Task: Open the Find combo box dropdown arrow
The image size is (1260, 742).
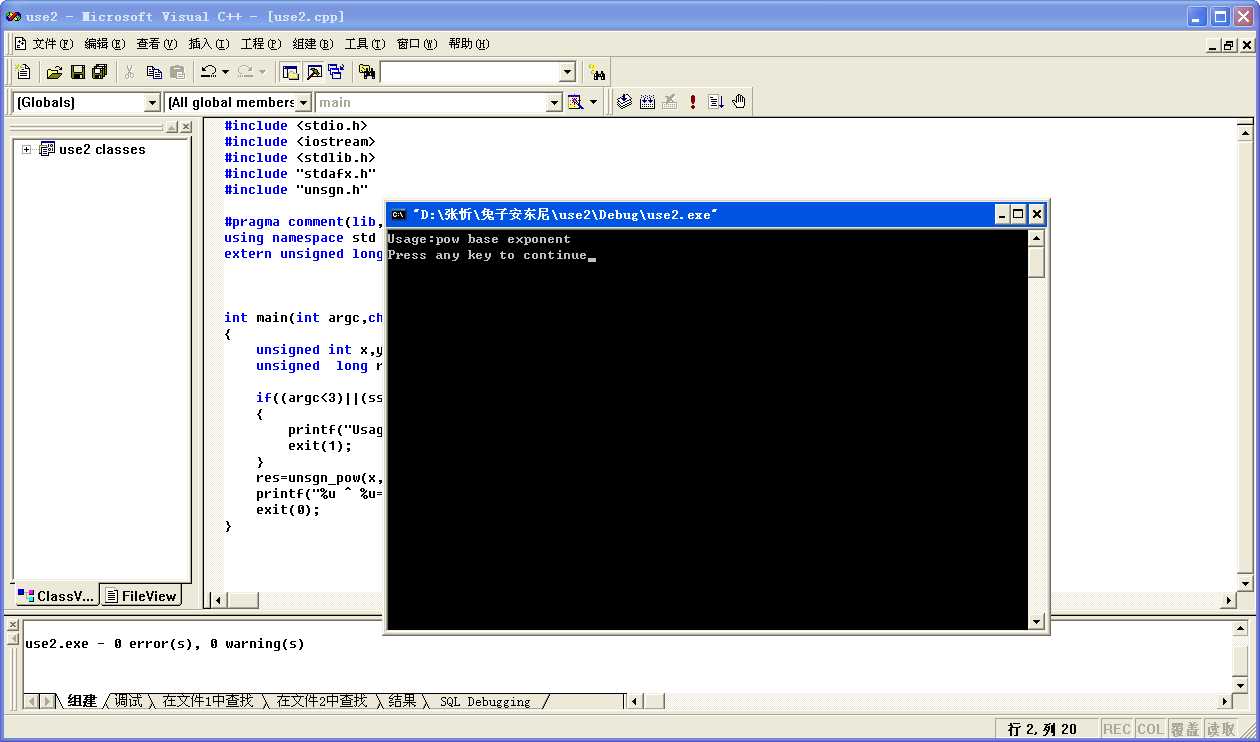Action: pos(567,72)
